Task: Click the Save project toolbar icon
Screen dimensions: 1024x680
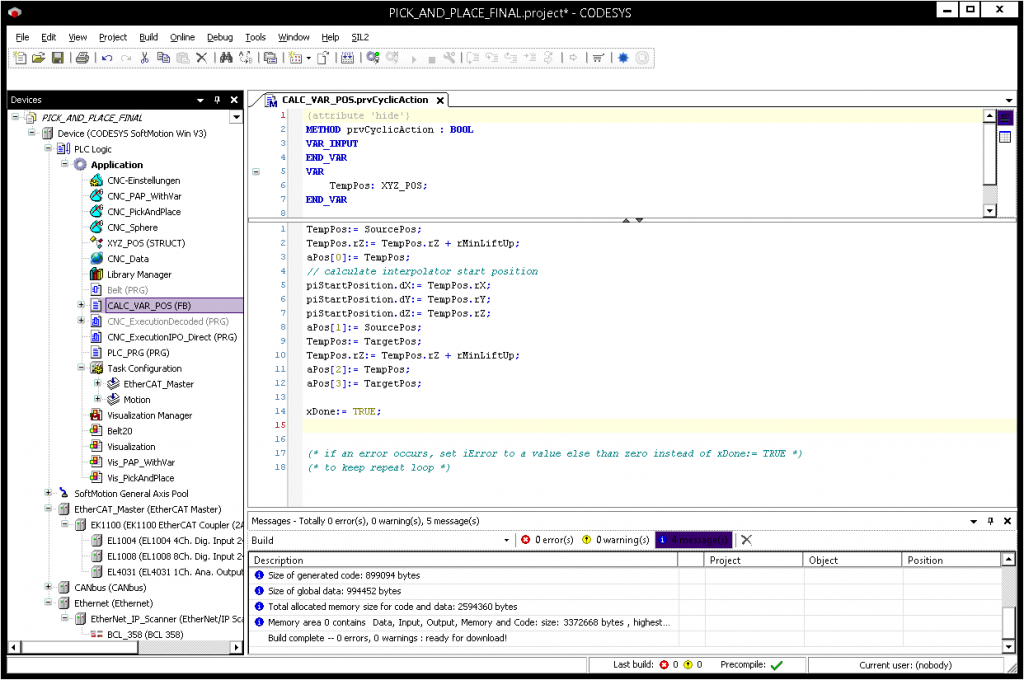Action: 58,58
